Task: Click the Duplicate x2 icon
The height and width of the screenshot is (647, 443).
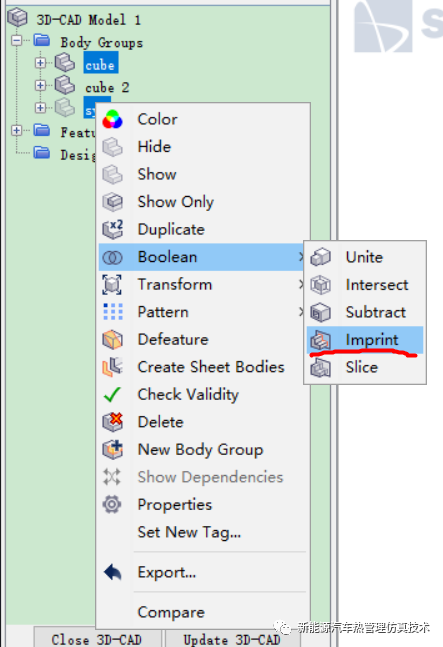Action: tap(113, 229)
